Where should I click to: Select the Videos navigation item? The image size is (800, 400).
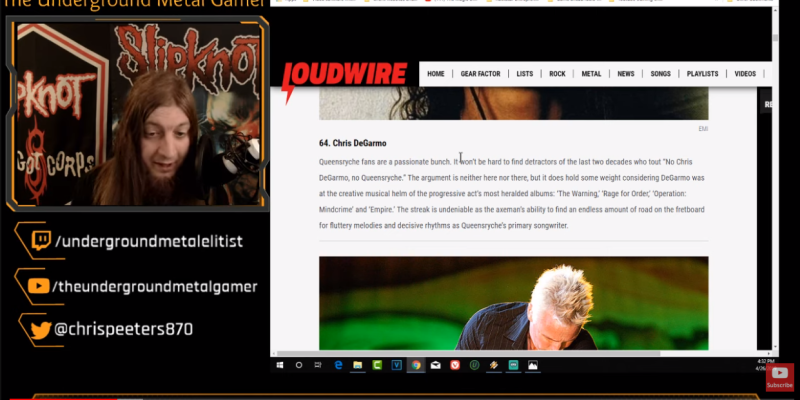pyautogui.click(x=745, y=74)
